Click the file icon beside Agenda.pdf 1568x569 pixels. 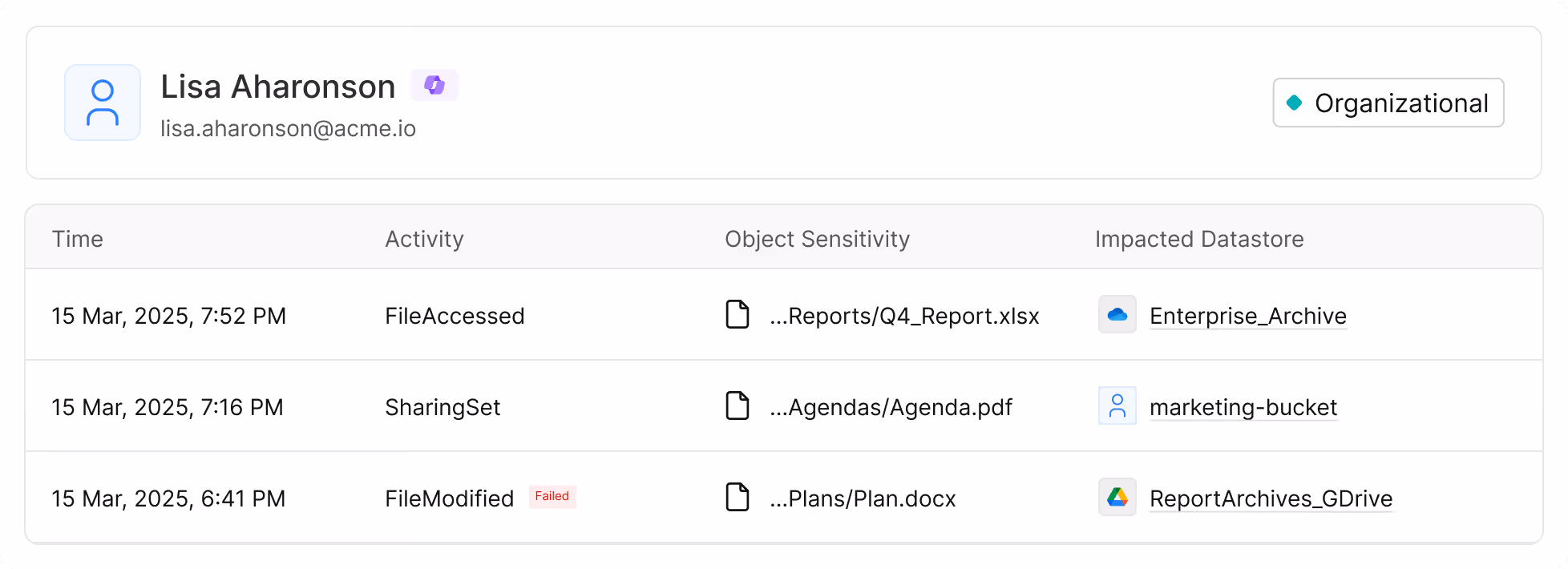point(738,406)
